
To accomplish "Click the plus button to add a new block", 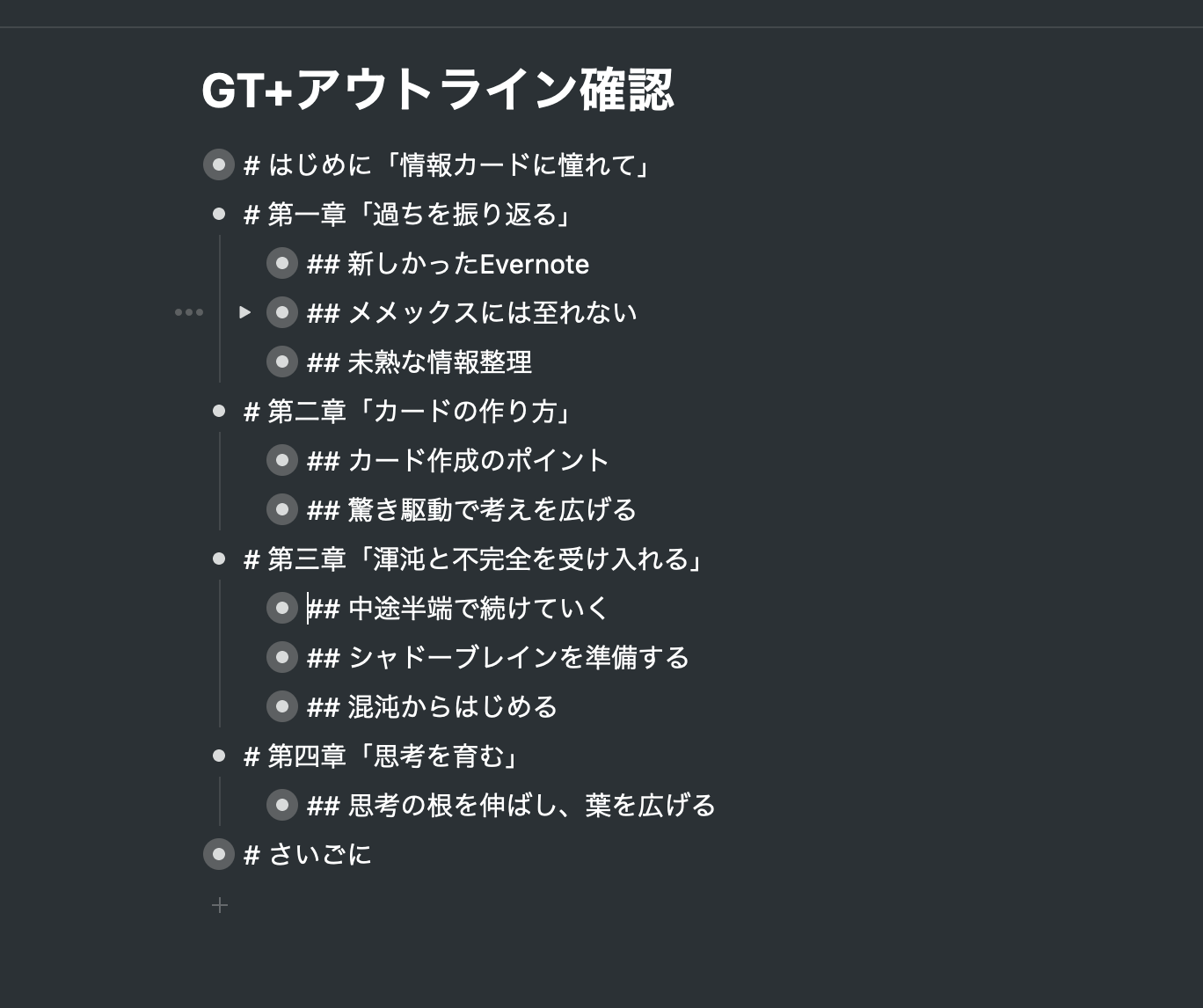I will click(x=219, y=904).
